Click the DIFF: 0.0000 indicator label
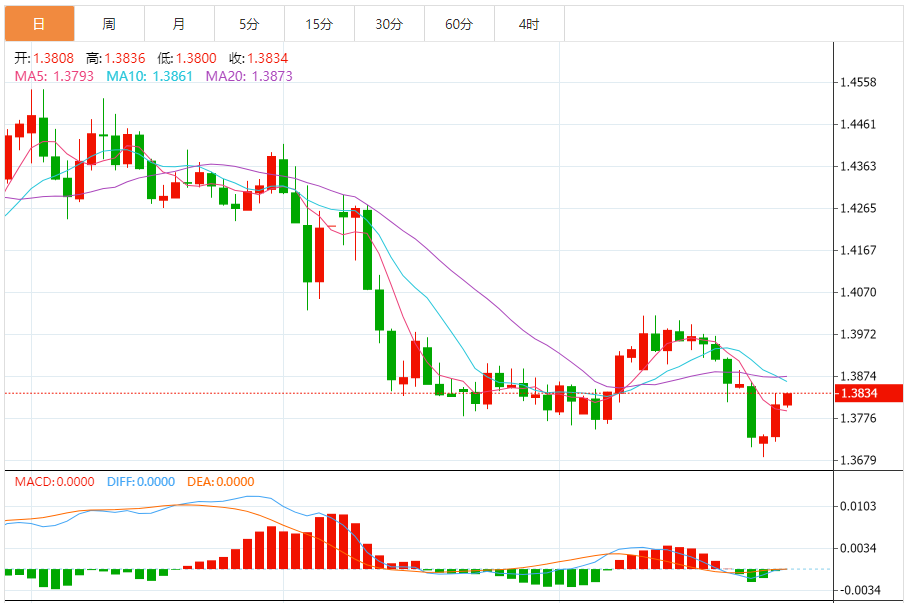The height and width of the screenshot is (603, 909). pos(141,482)
